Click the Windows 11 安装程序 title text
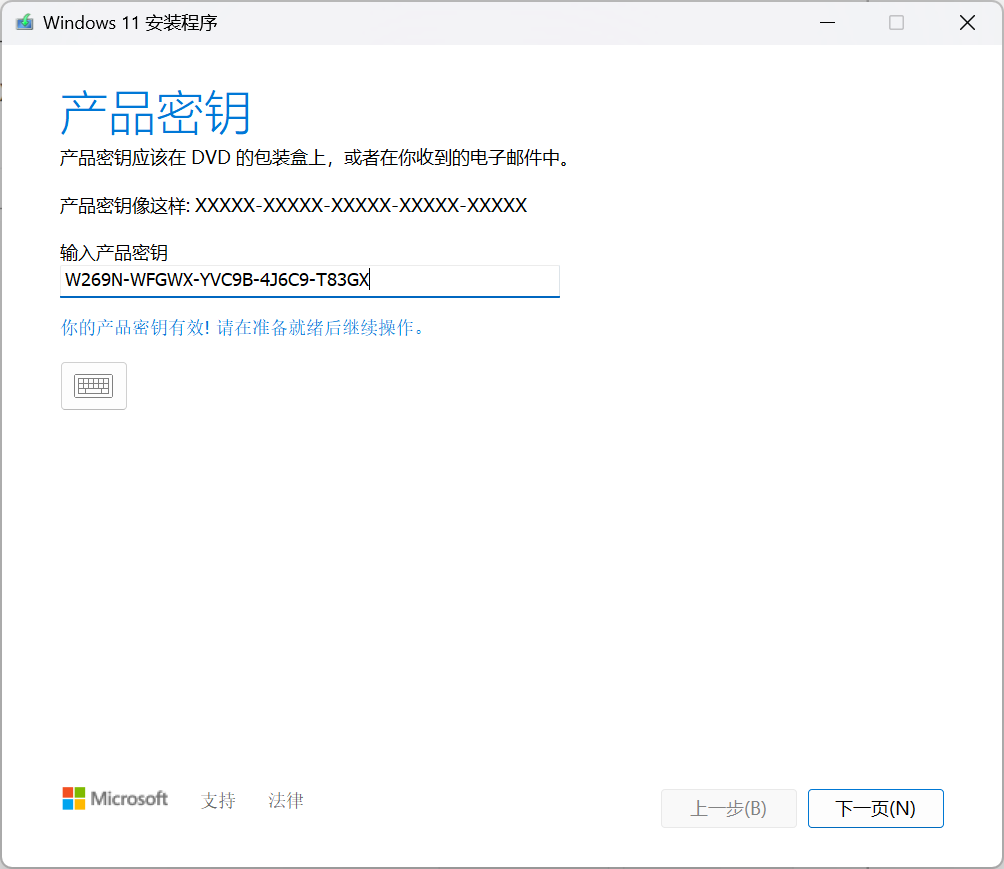Screen dimensions: 1004x869 130,23
